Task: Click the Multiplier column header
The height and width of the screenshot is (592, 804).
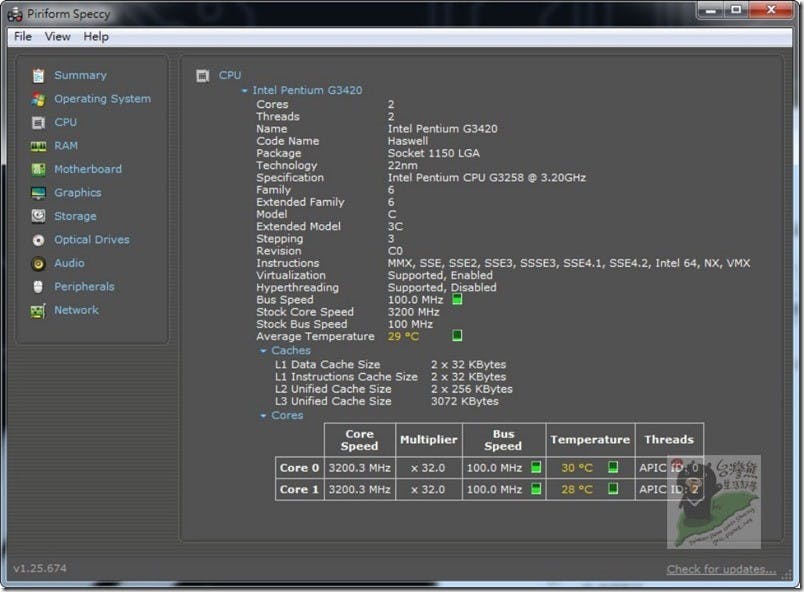Action: (x=429, y=440)
